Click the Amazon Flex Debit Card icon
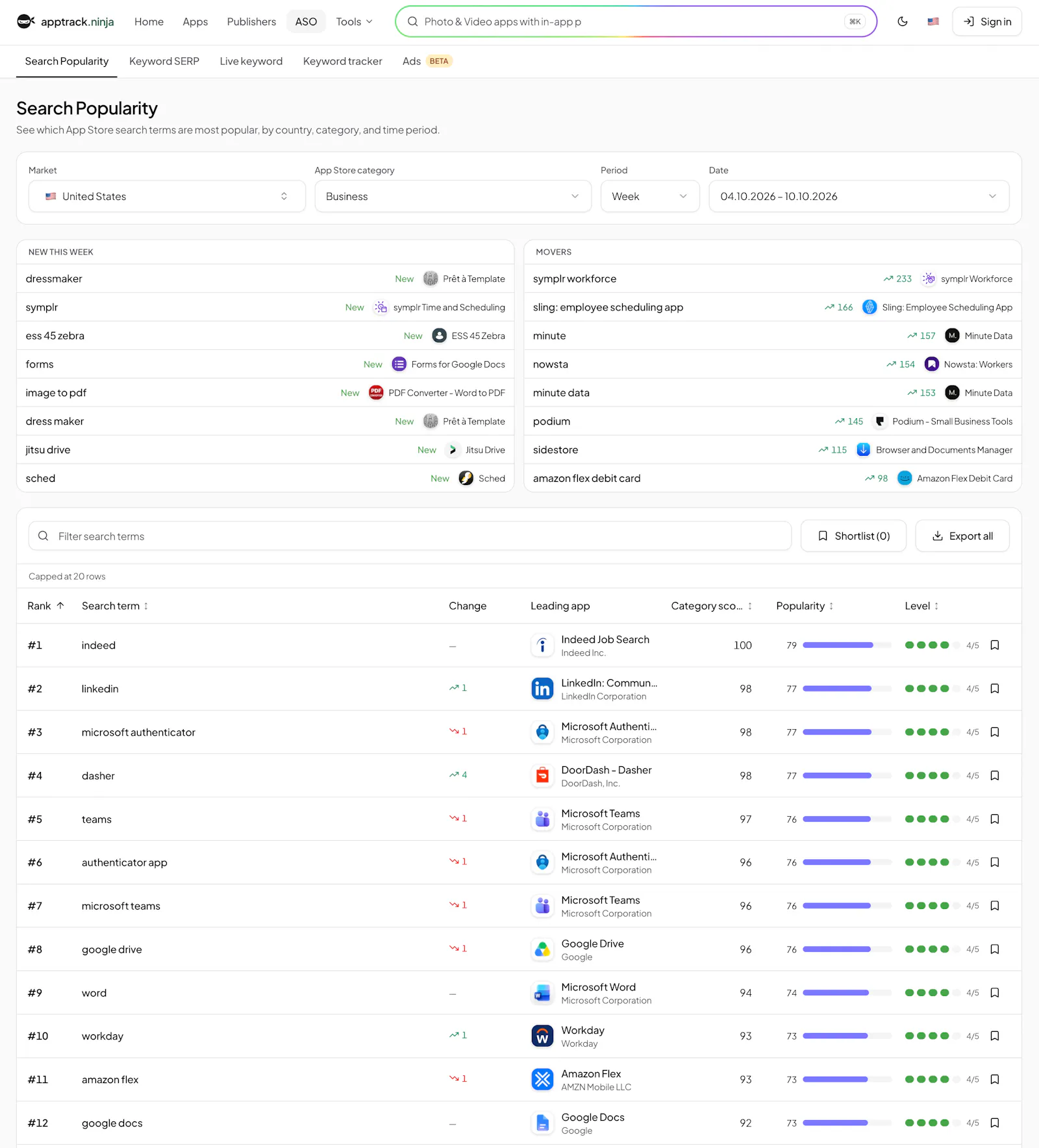1039x1148 pixels. coord(905,479)
